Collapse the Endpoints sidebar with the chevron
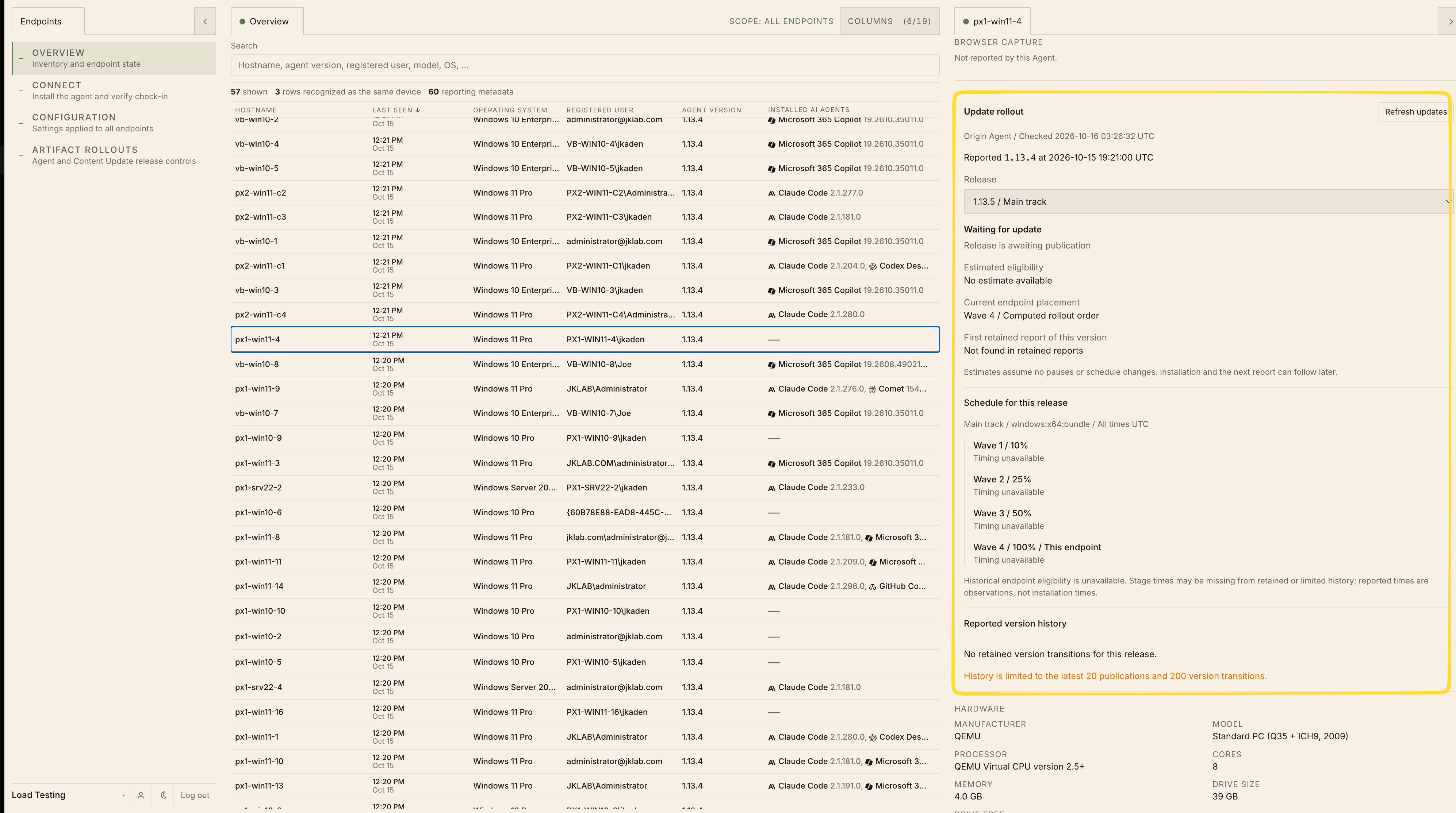Image resolution: width=1456 pixels, height=813 pixels. (205, 22)
